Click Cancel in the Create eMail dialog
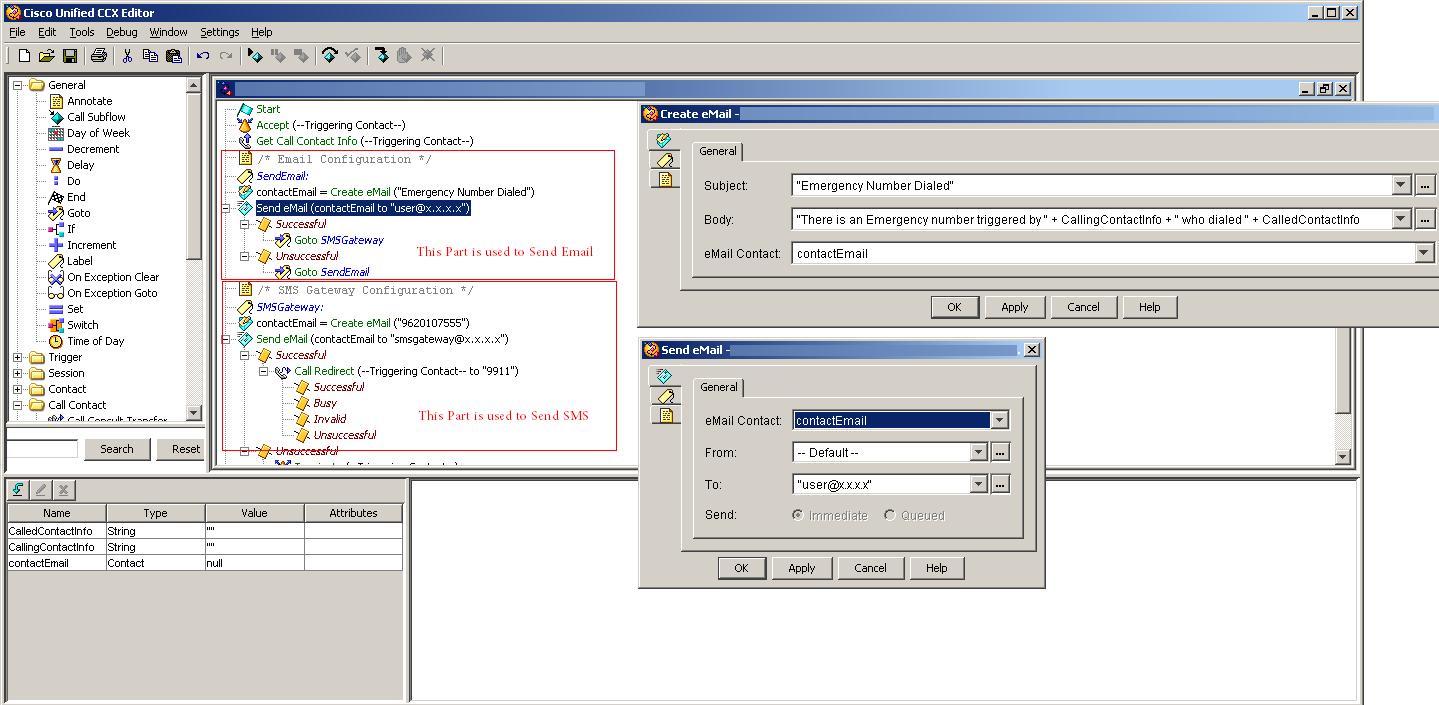The height and width of the screenshot is (705, 1439). pyautogui.click(x=1083, y=307)
